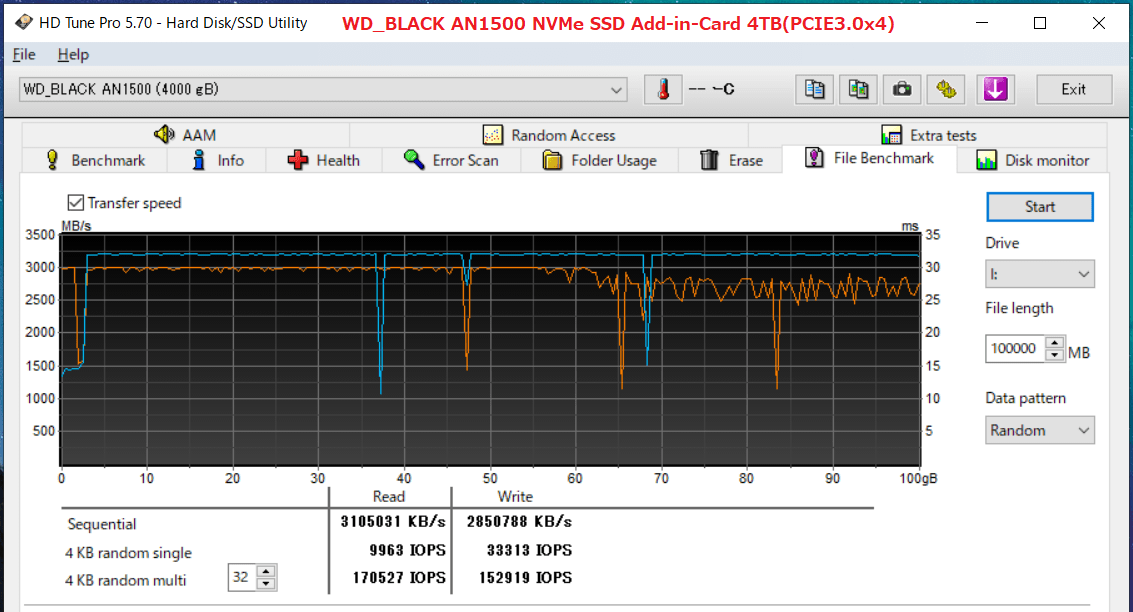Switch to the Benchmark tab

point(95,160)
